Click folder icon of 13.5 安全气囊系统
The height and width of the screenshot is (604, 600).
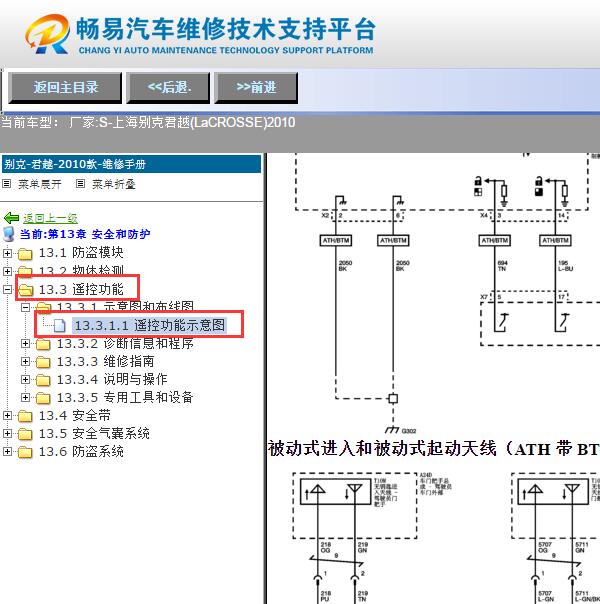click(x=25, y=434)
